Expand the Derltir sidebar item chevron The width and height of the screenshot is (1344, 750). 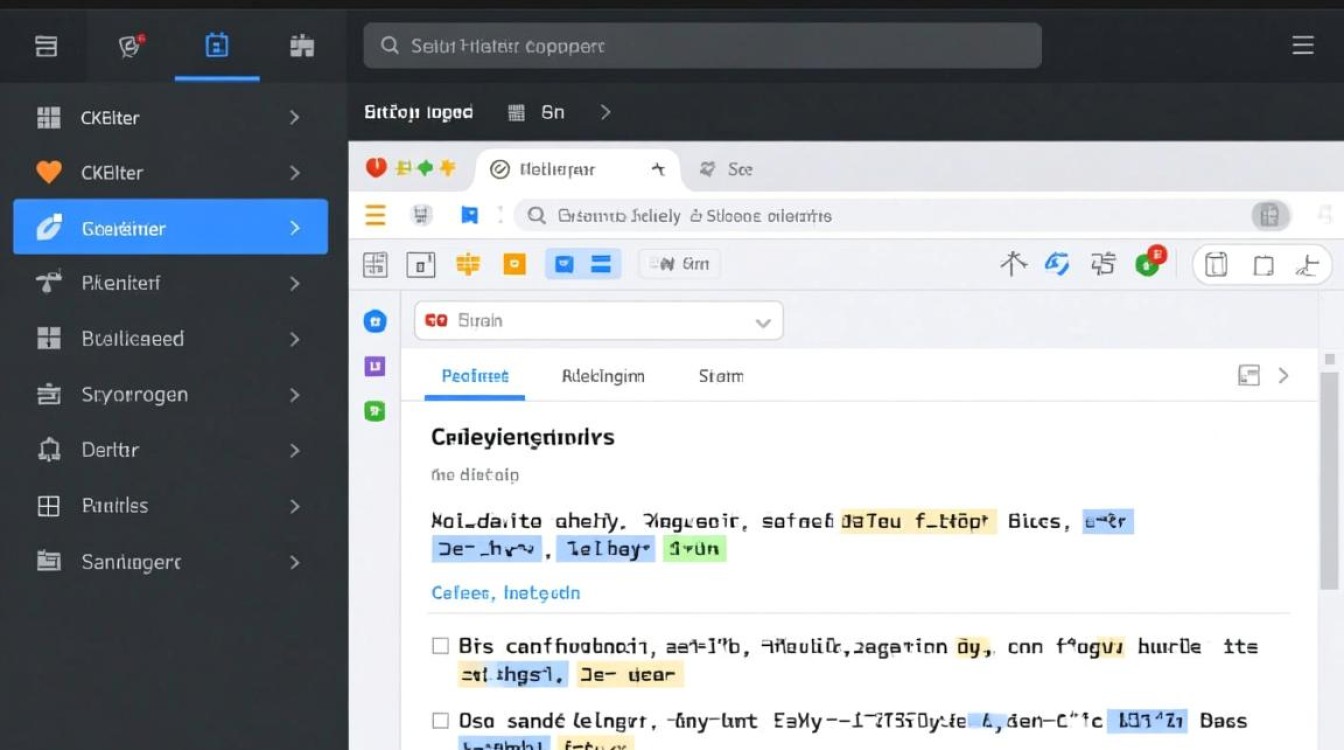294,450
